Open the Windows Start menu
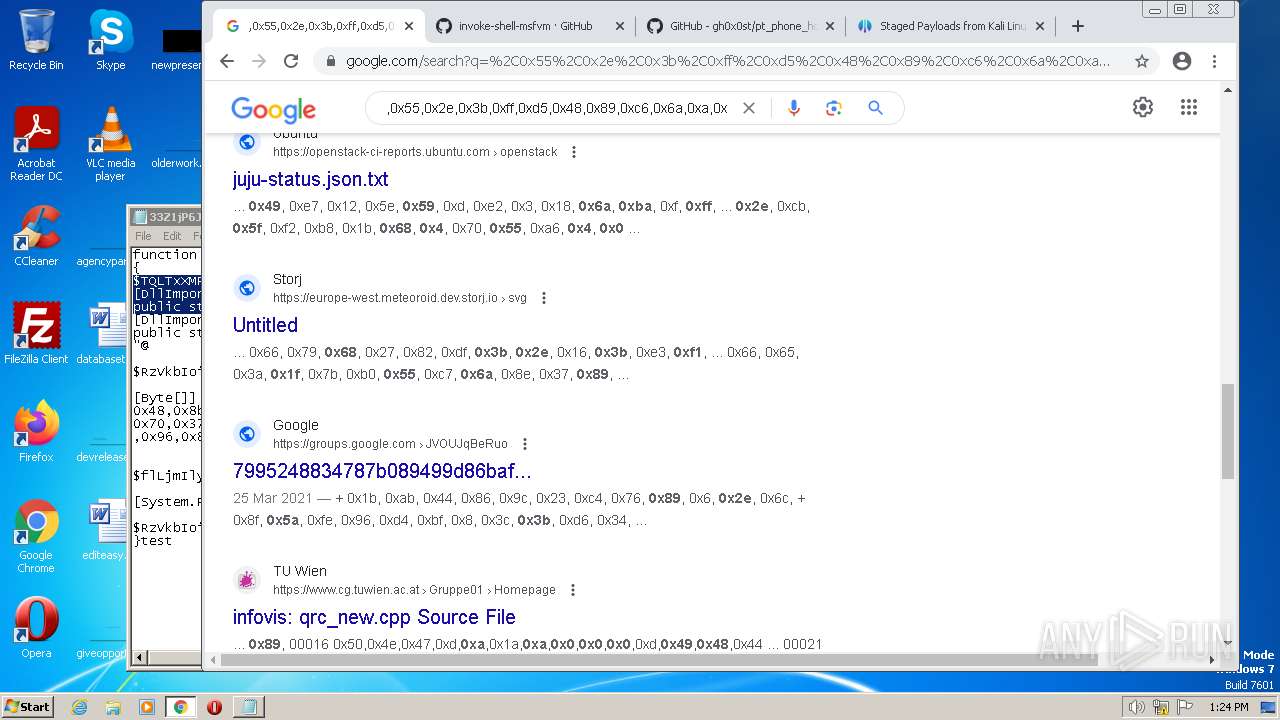The height and width of the screenshot is (720, 1280). click(x=28, y=706)
